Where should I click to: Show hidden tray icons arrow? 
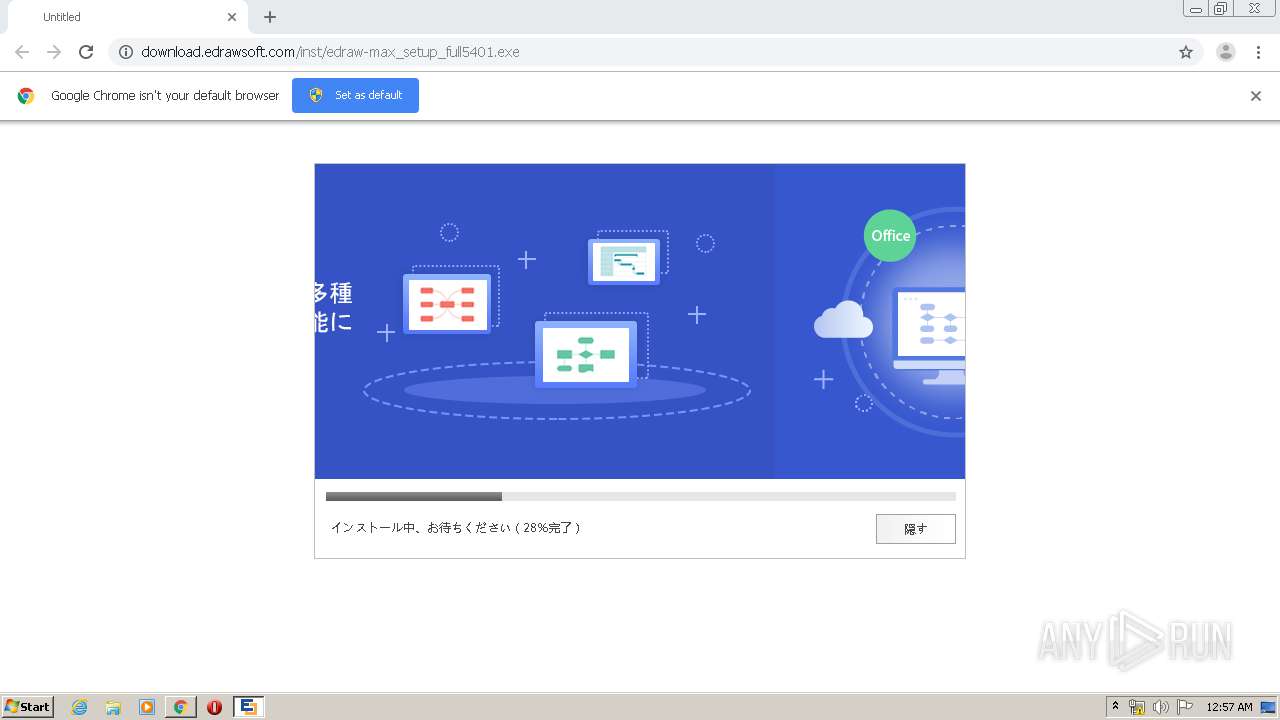pos(1116,707)
